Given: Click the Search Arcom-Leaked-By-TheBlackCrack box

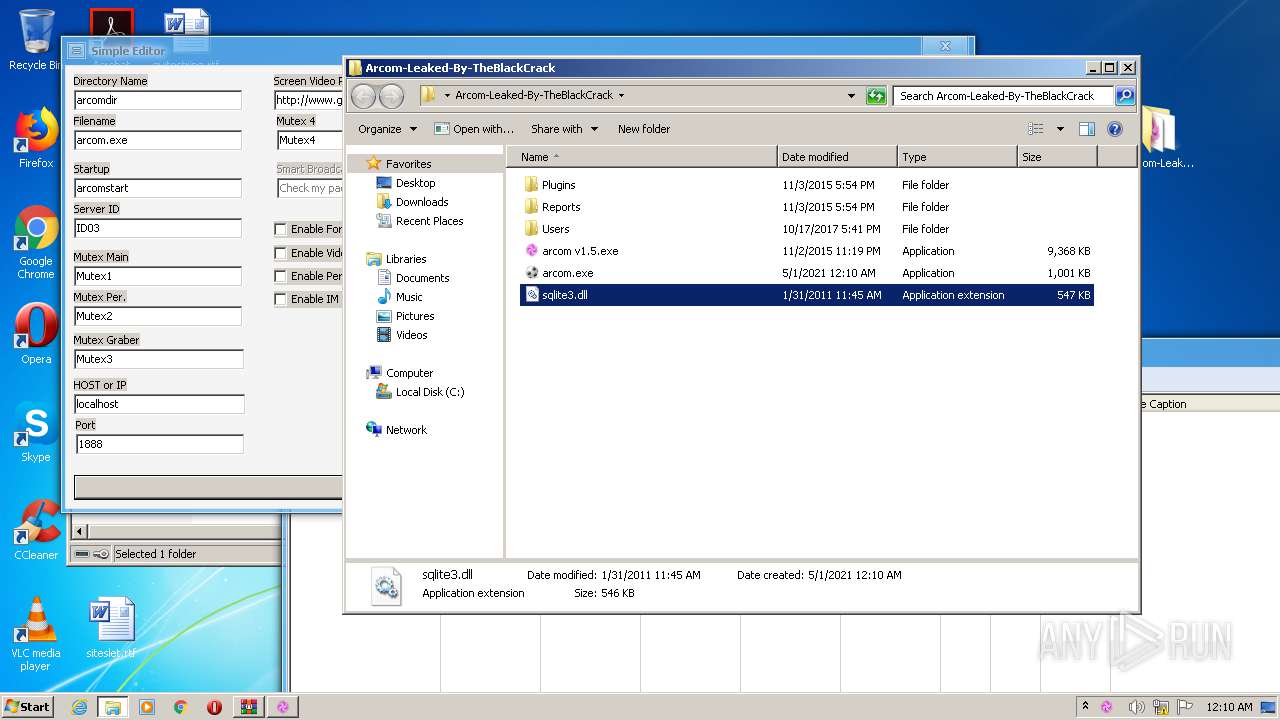Looking at the screenshot, I should click(1004, 96).
